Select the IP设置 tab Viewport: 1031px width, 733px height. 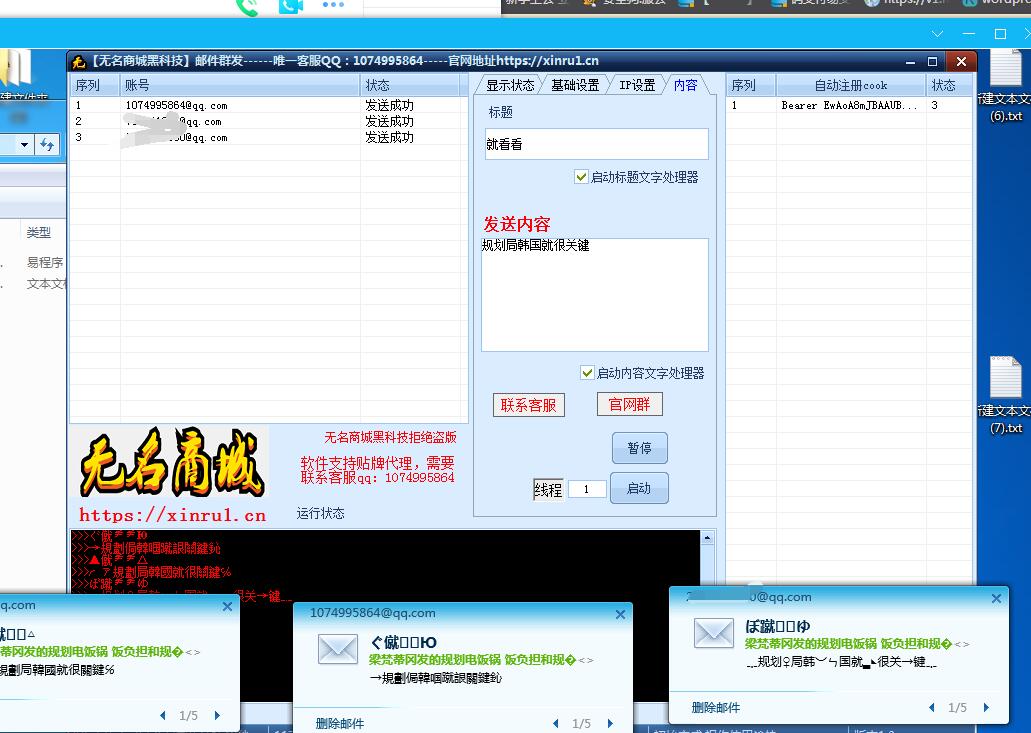point(636,85)
